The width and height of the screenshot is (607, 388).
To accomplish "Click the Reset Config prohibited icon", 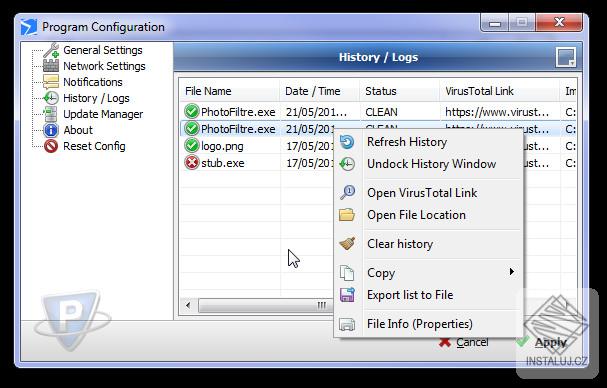I will tap(51, 146).
